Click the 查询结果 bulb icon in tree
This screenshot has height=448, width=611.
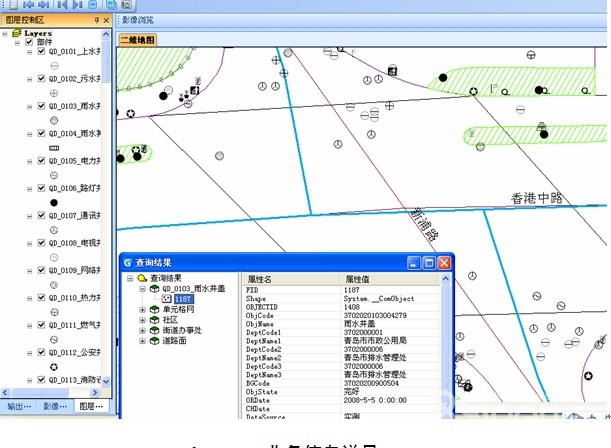click(x=143, y=277)
